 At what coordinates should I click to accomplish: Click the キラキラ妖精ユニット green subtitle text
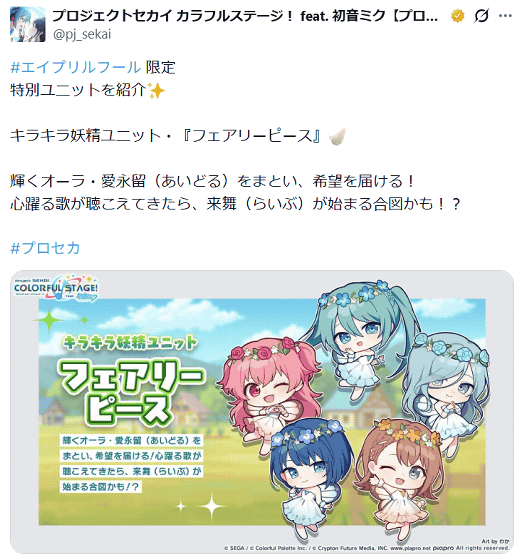click(130, 343)
